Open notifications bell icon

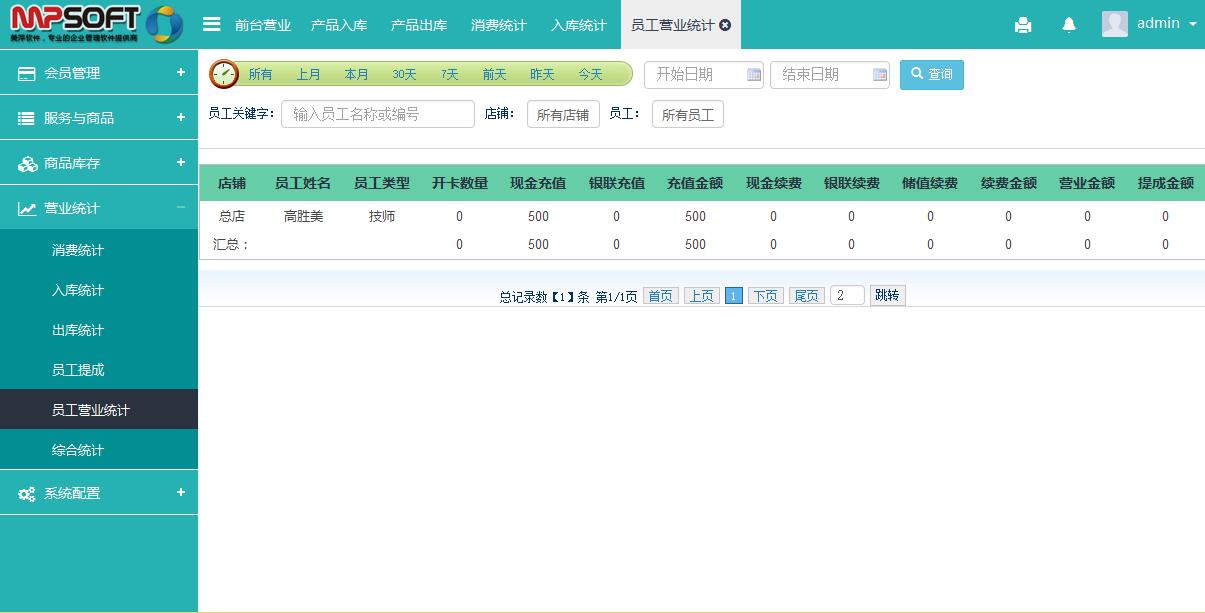[1069, 25]
